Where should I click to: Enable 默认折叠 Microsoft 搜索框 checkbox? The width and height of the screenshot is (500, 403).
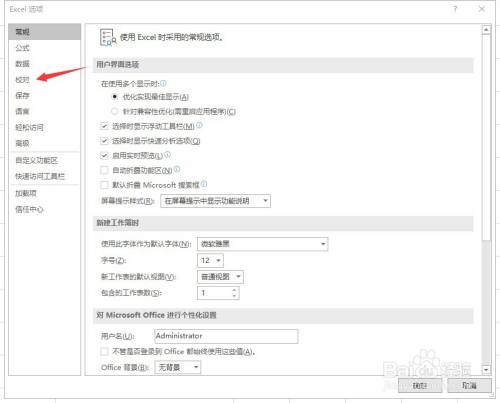tap(104, 185)
